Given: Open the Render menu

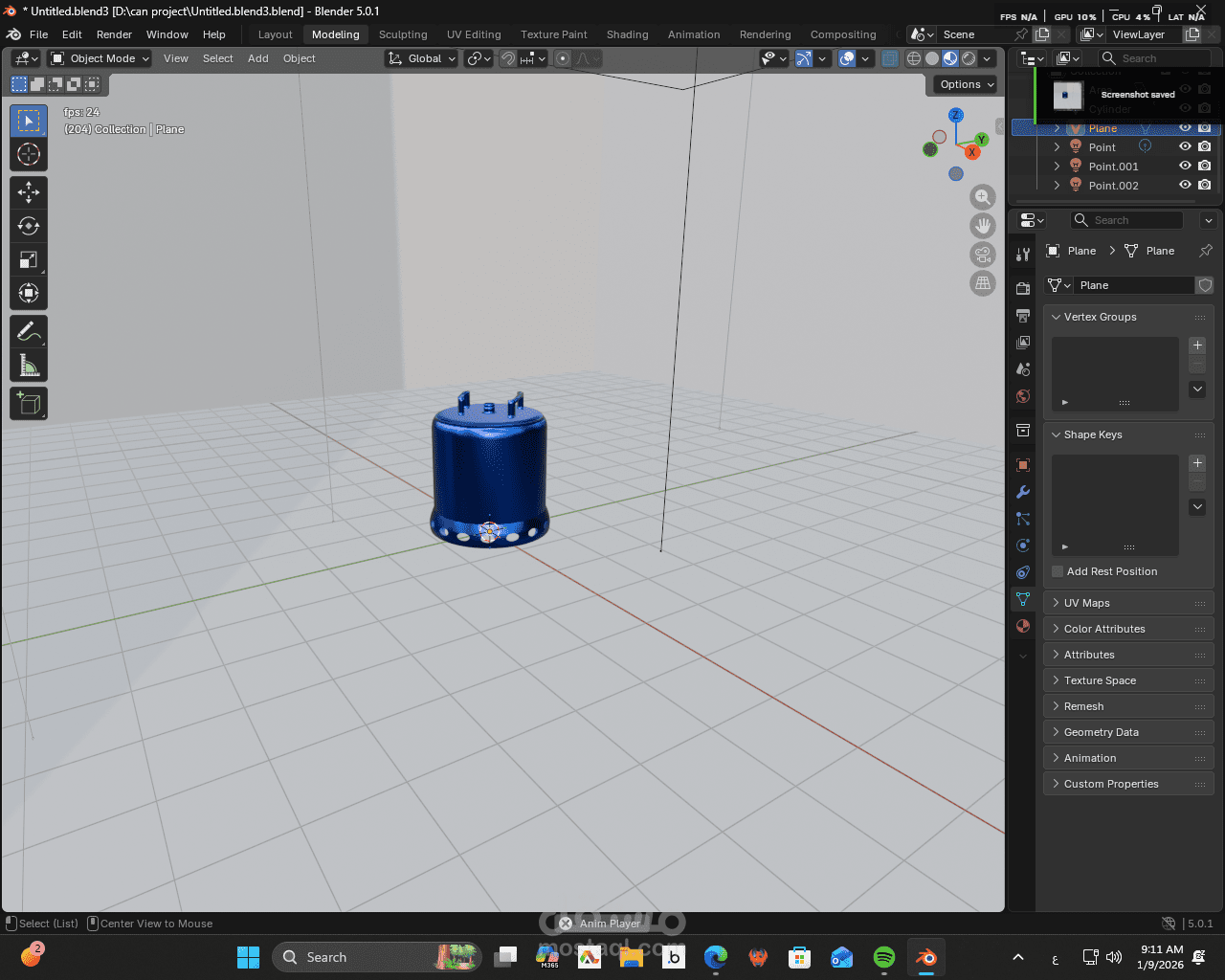Looking at the screenshot, I should (x=114, y=34).
